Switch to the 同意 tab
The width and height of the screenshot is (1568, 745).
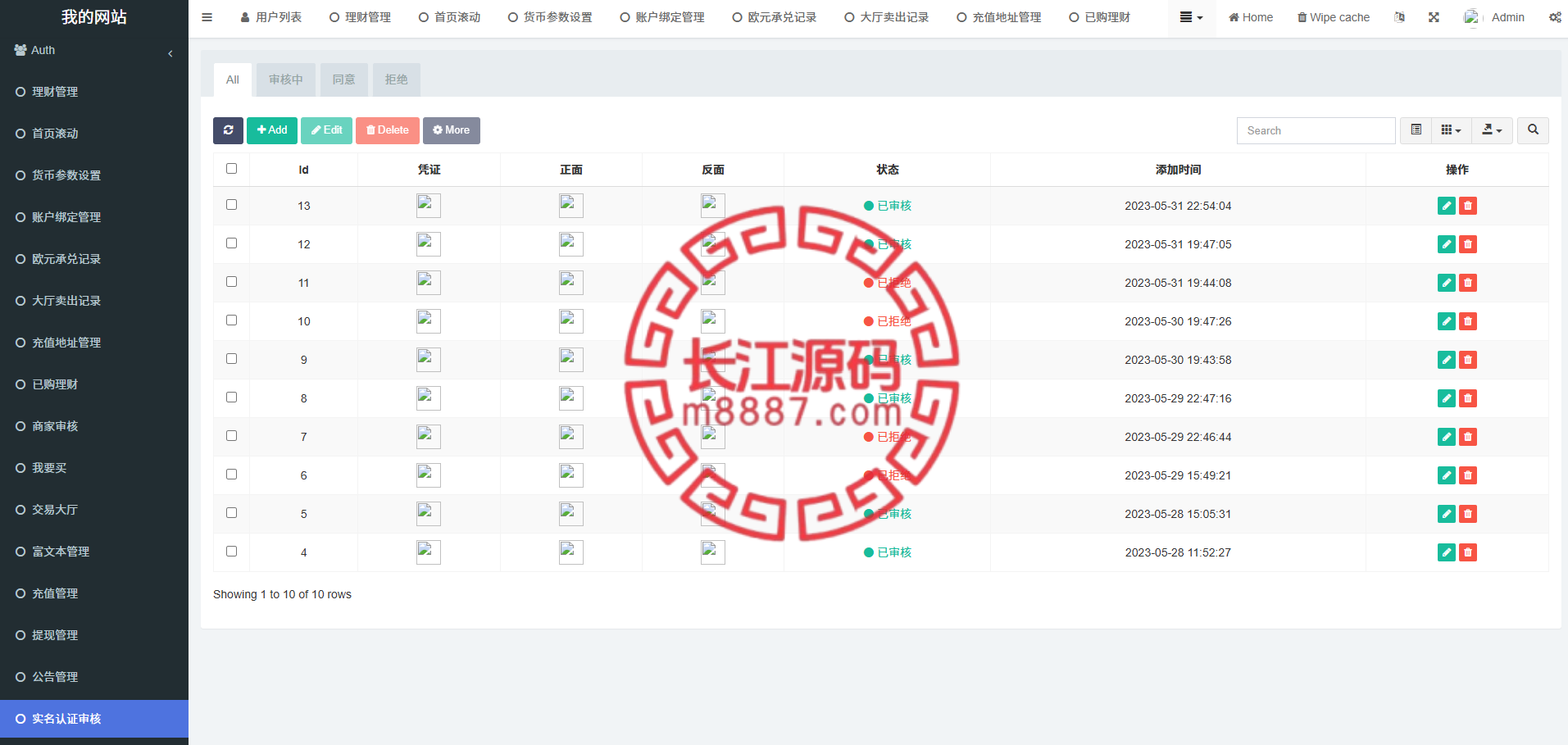[x=344, y=79]
